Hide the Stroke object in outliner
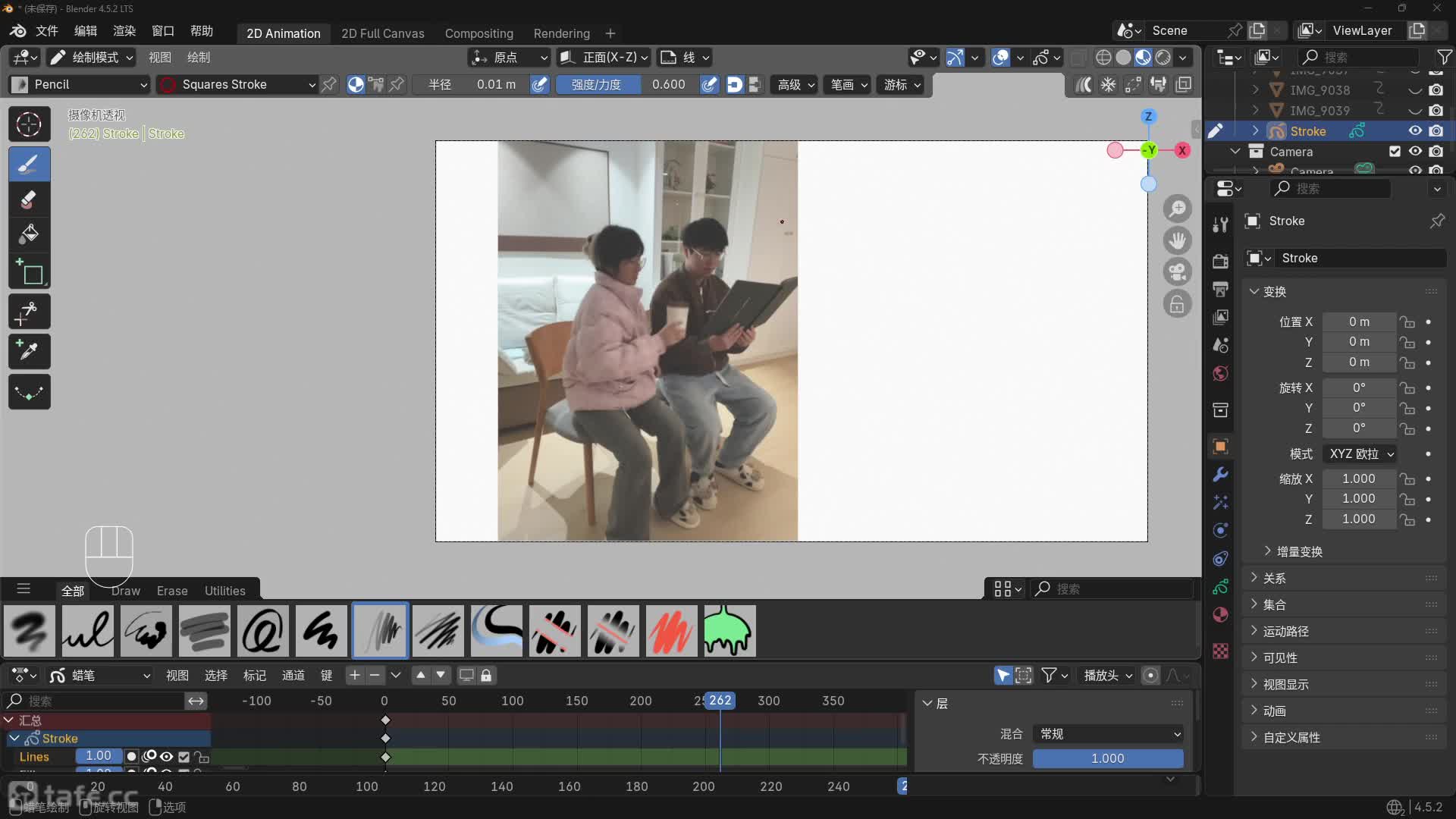 click(1415, 130)
